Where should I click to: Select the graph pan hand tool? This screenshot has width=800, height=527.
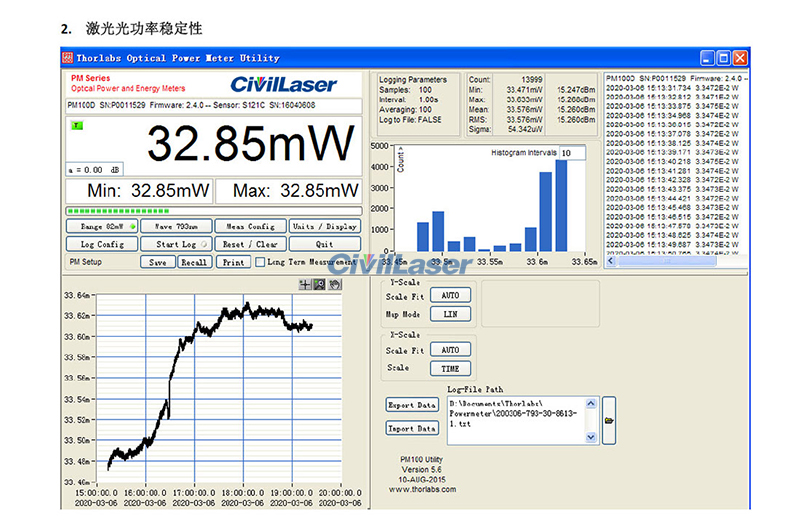coord(335,285)
